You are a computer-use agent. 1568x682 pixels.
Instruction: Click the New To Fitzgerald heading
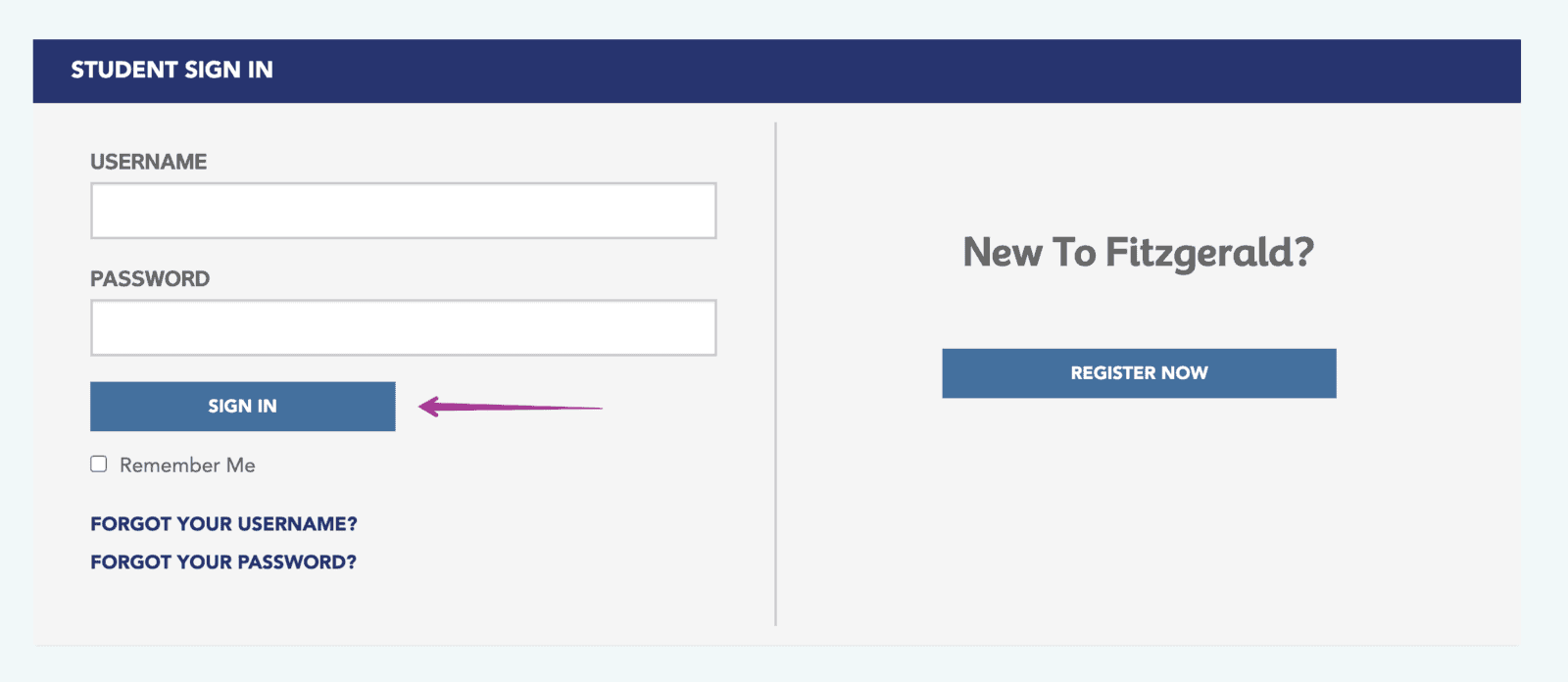click(1139, 253)
